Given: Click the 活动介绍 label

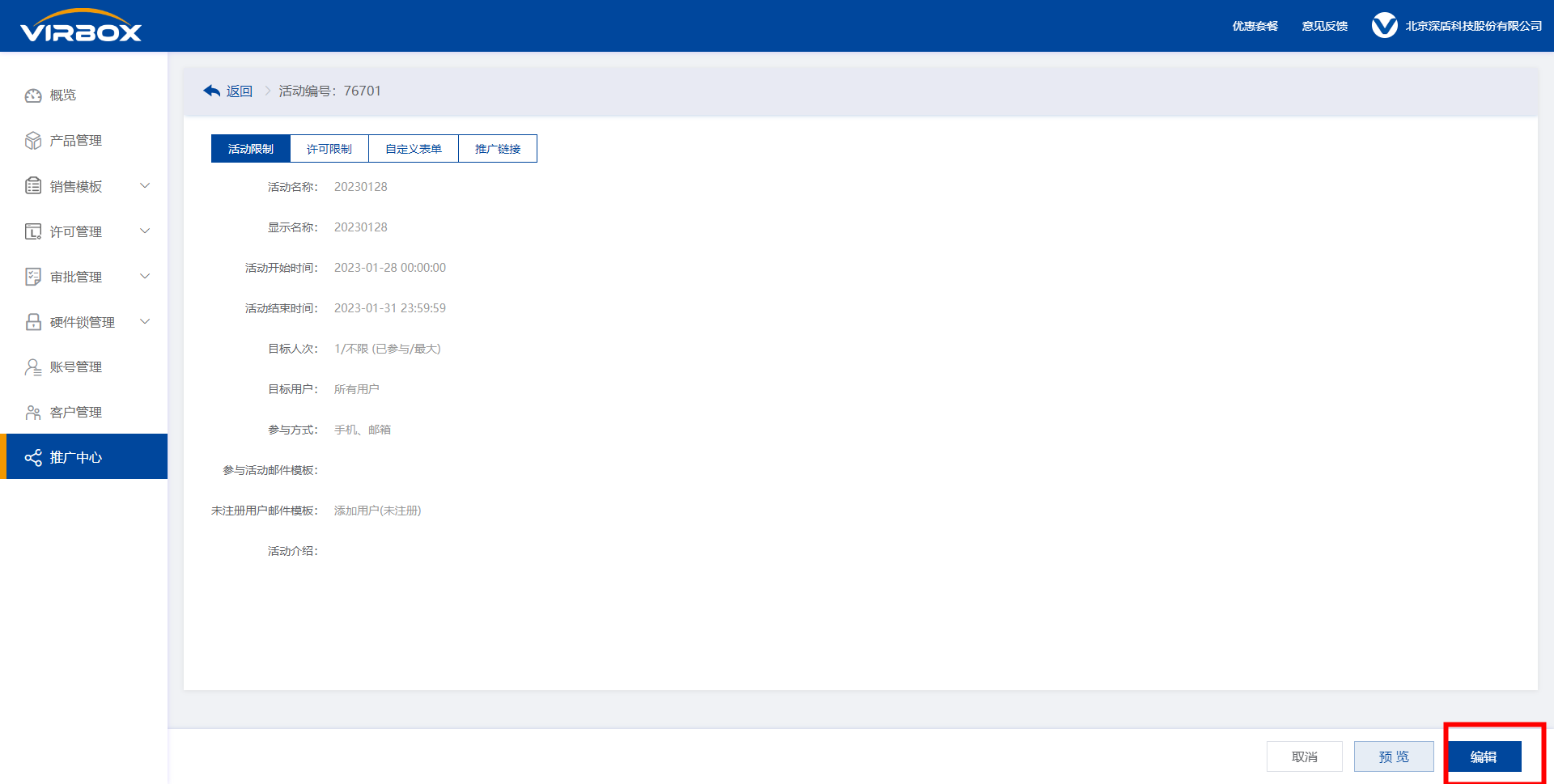Looking at the screenshot, I should [x=293, y=551].
